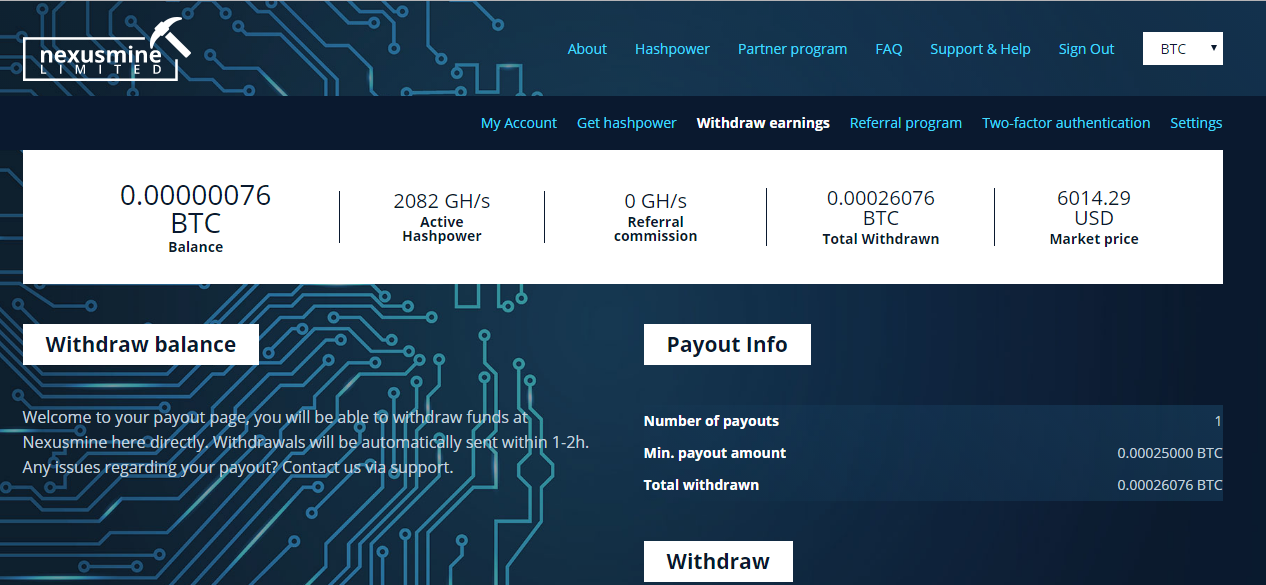1266x585 pixels.
Task: Click the Total withdrawn label in Payout Info
Action: (701, 485)
